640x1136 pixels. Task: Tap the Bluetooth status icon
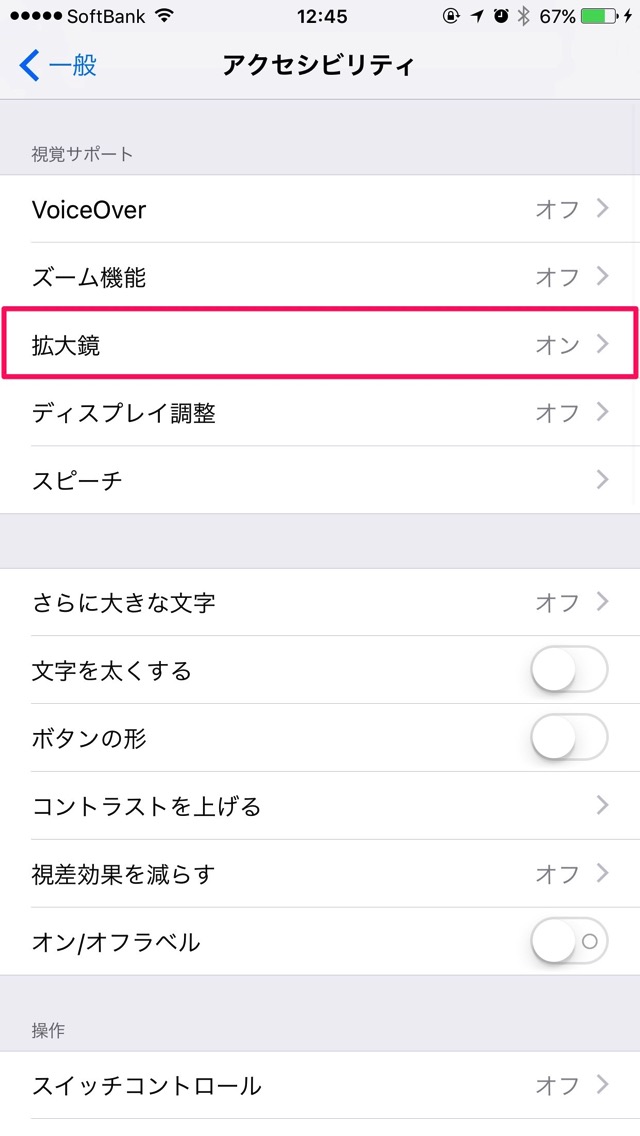(523, 15)
